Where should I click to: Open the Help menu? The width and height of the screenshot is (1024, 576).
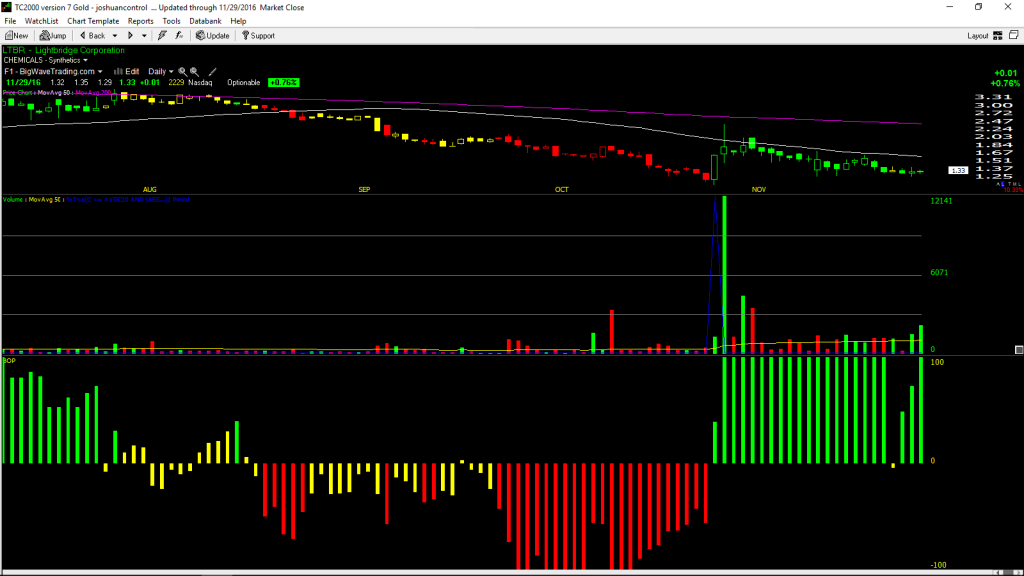[238, 21]
